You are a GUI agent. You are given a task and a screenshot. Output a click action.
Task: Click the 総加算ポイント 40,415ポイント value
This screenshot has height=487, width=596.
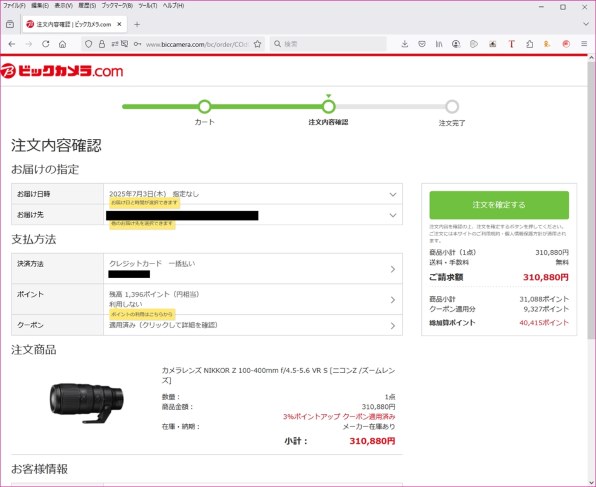coord(544,323)
